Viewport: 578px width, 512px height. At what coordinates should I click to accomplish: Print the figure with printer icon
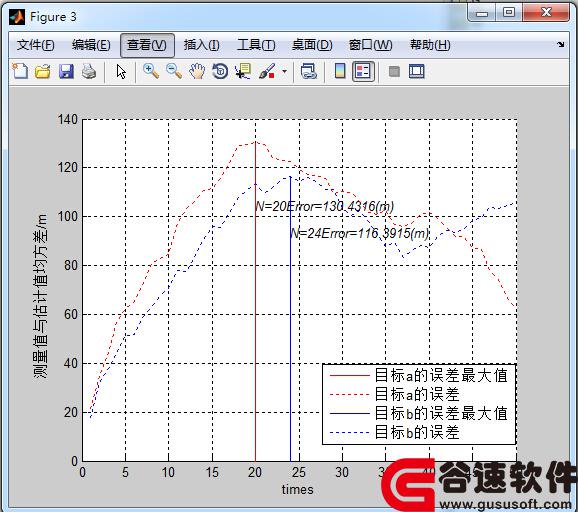coord(89,71)
